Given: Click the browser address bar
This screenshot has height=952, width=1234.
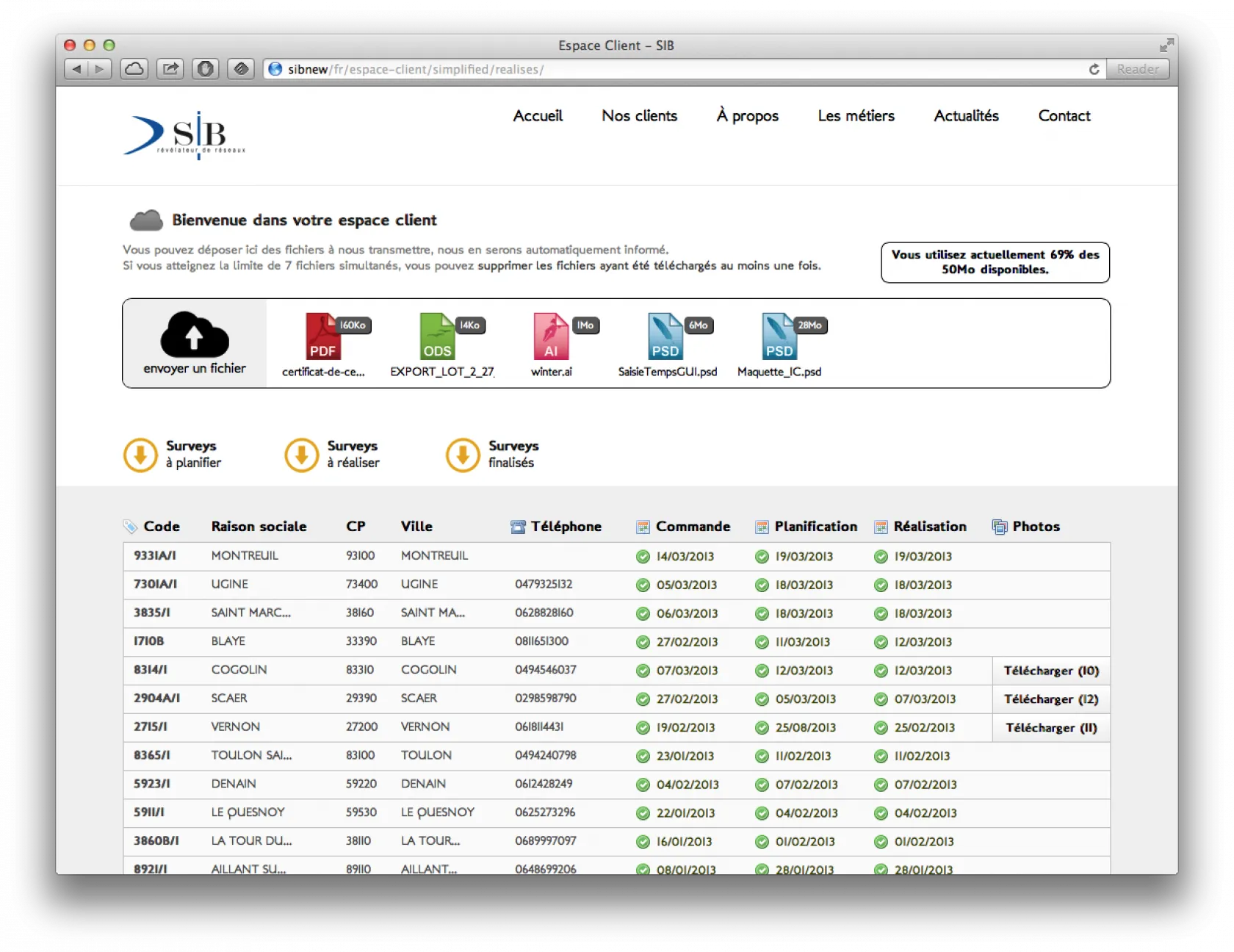Looking at the screenshot, I should point(661,69).
